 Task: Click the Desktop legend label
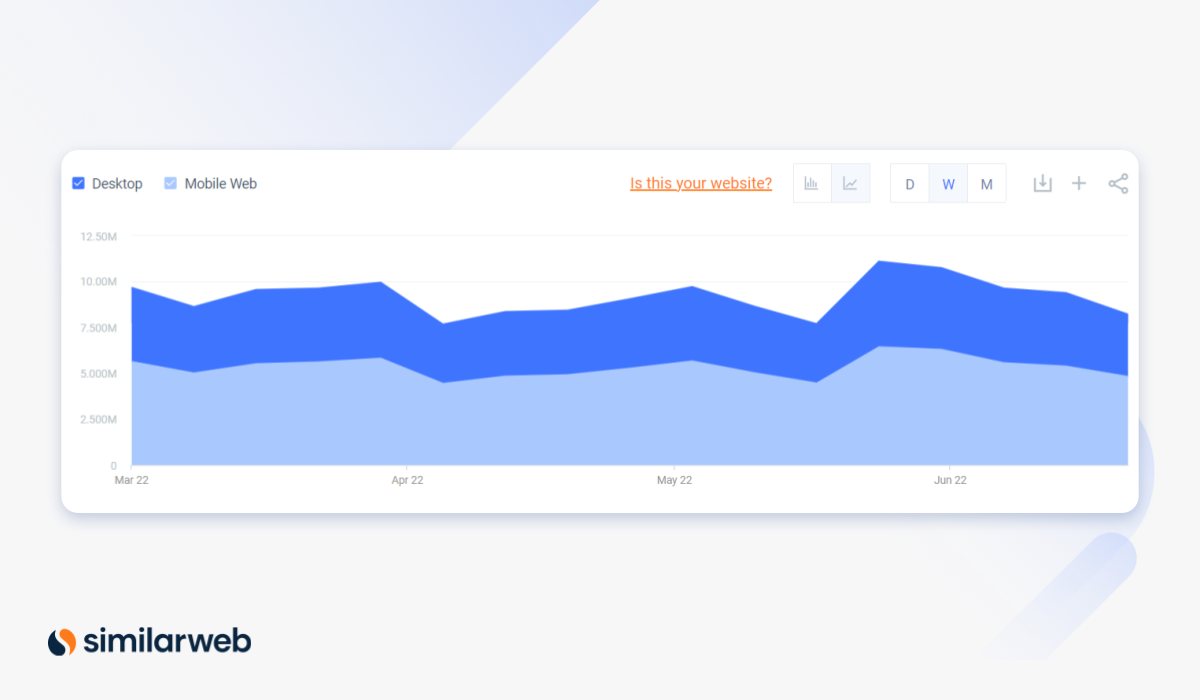[x=117, y=184]
